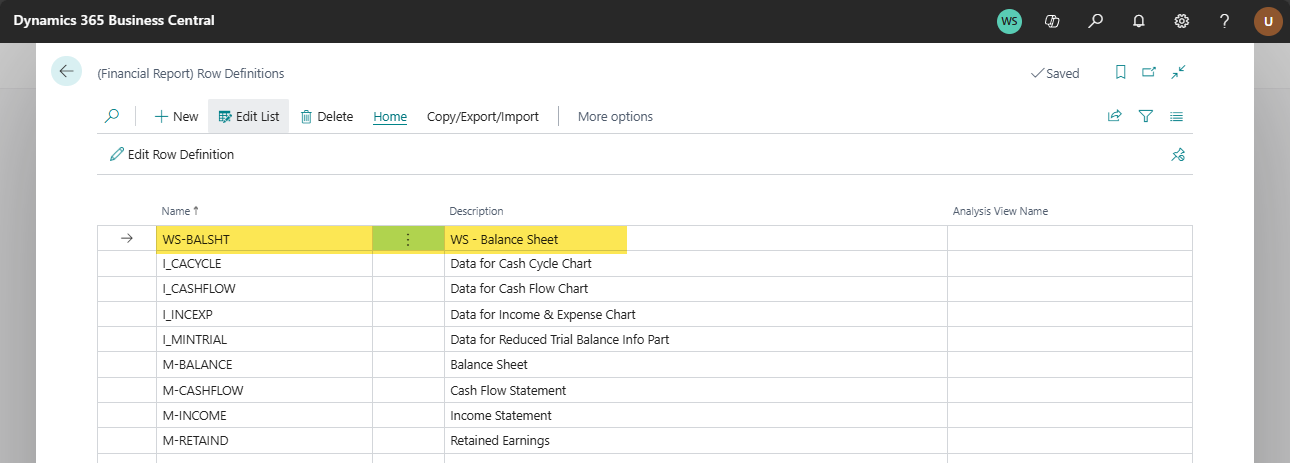Open the user account avatar U

click(x=1268, y=21)
